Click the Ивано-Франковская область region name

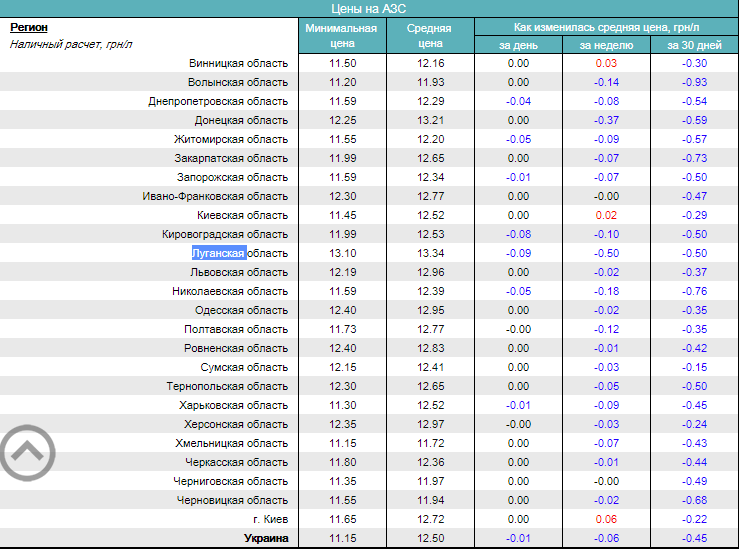[215, 196]
